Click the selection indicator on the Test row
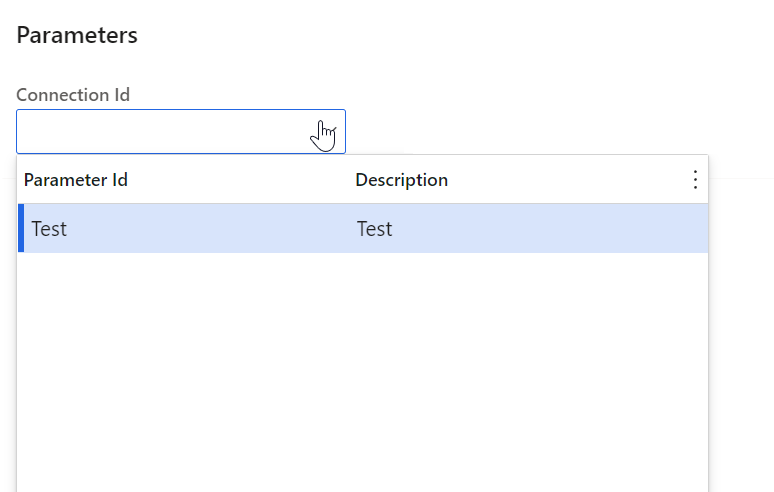The image size is (774, 492). [21, 228]
